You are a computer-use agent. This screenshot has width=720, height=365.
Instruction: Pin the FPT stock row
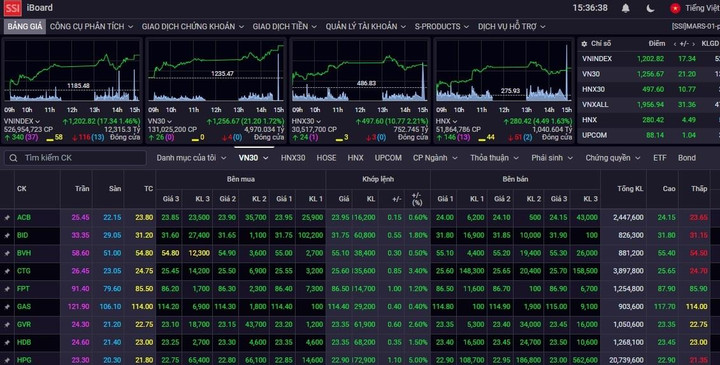click(x=7, y=289)
